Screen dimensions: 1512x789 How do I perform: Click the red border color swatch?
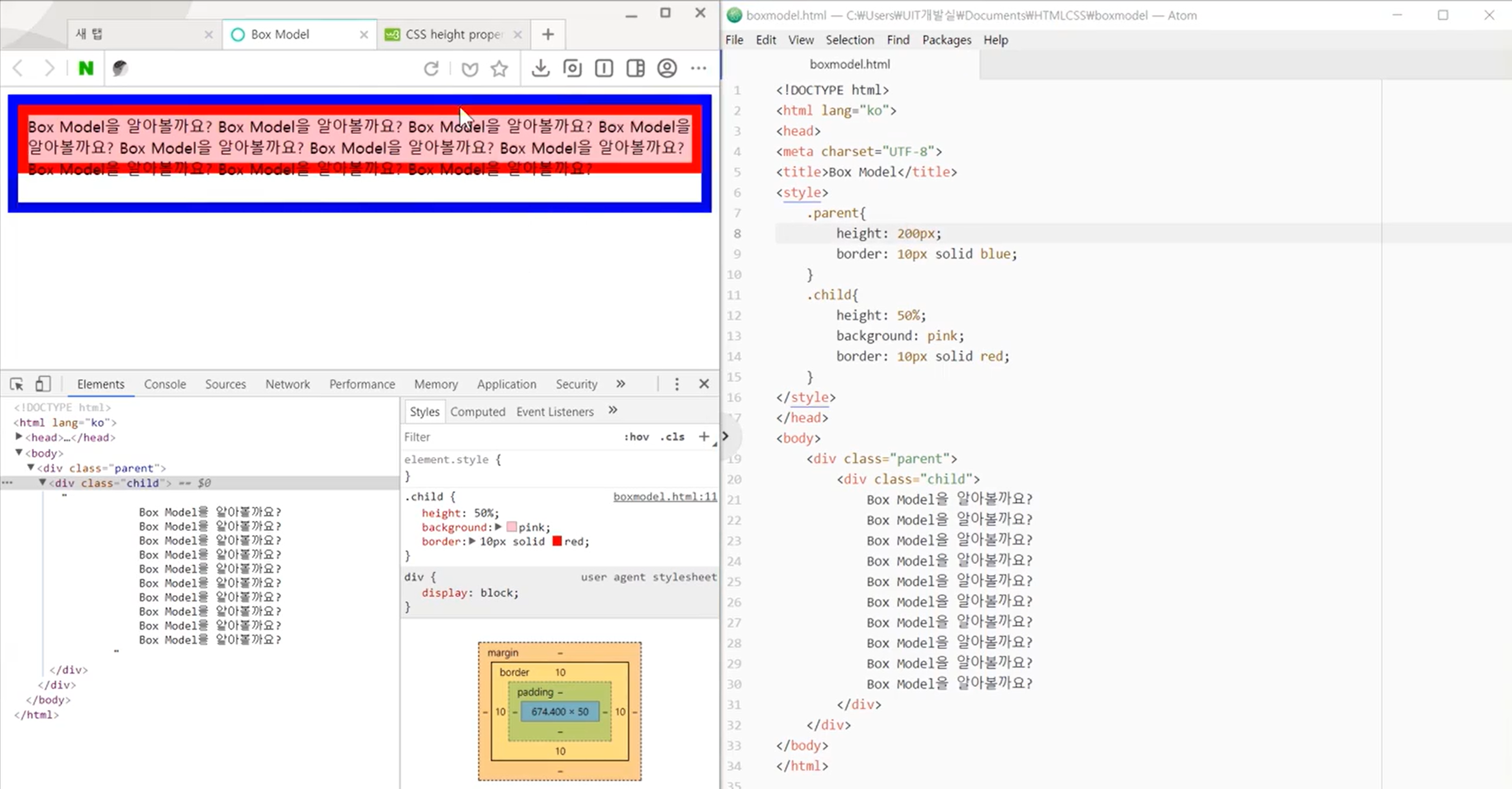(x=557, y=542)
